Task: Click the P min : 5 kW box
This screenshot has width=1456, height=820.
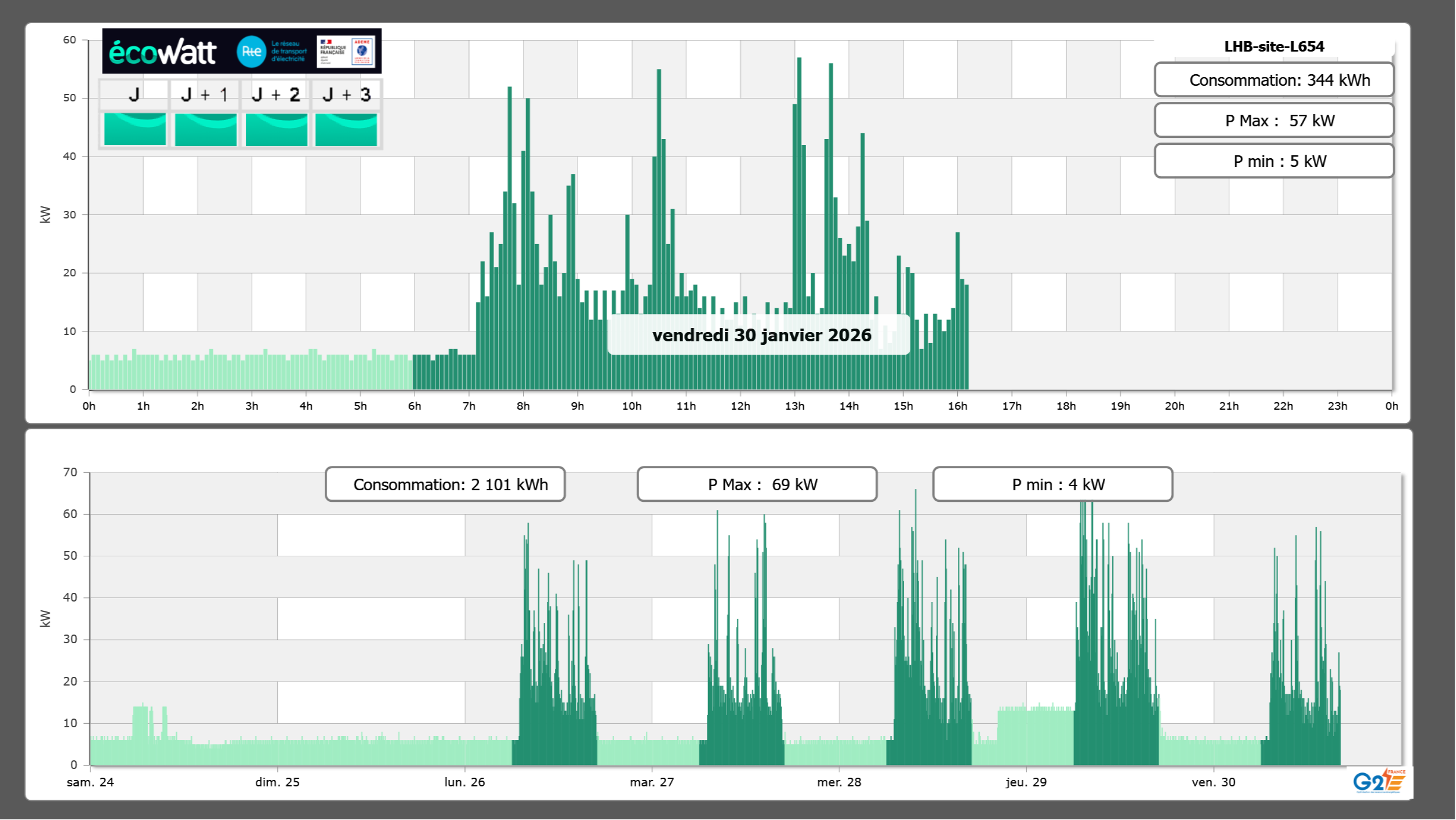Action: pyautogui.click(x=1273, y=161)
